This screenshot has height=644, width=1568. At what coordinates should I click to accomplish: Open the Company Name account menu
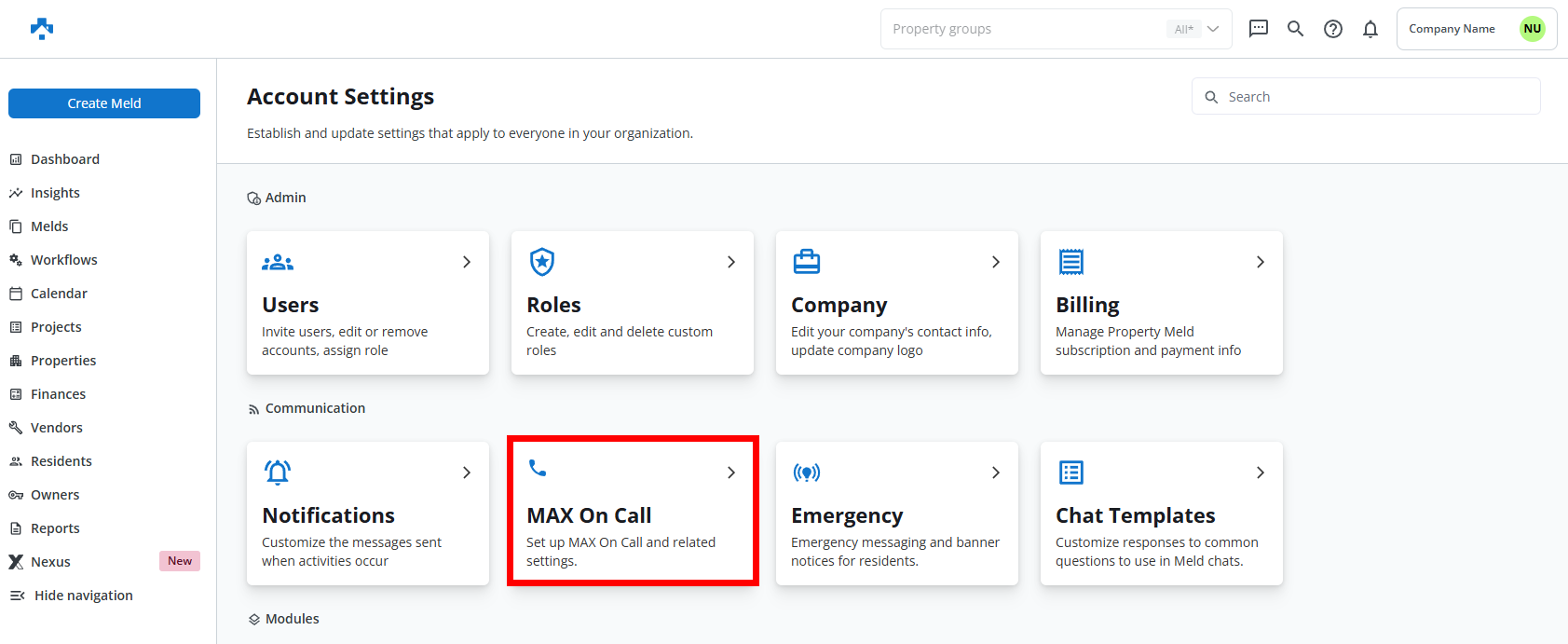point(1476,29)
